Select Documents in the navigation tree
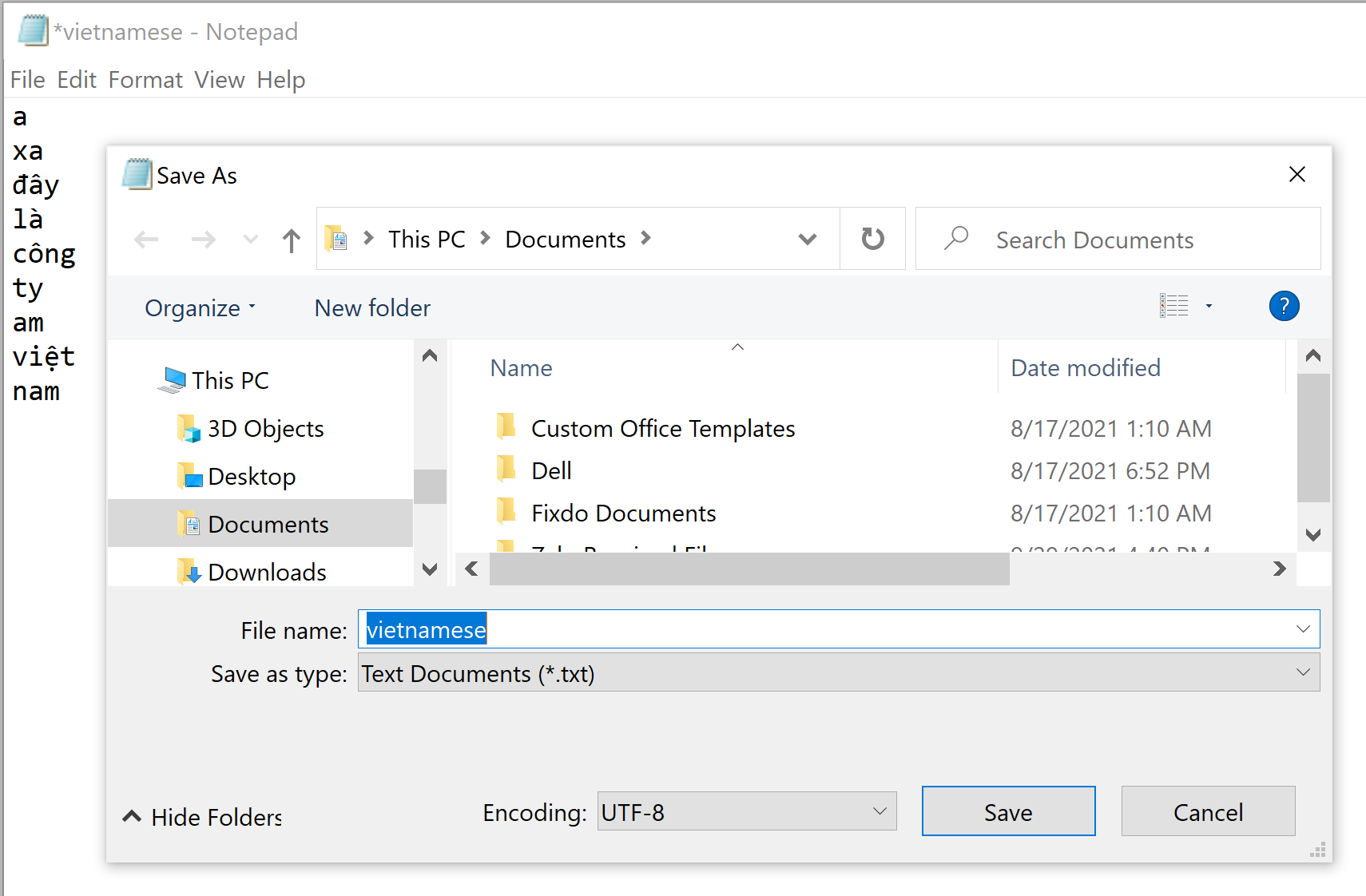 [x=260, y=524]
